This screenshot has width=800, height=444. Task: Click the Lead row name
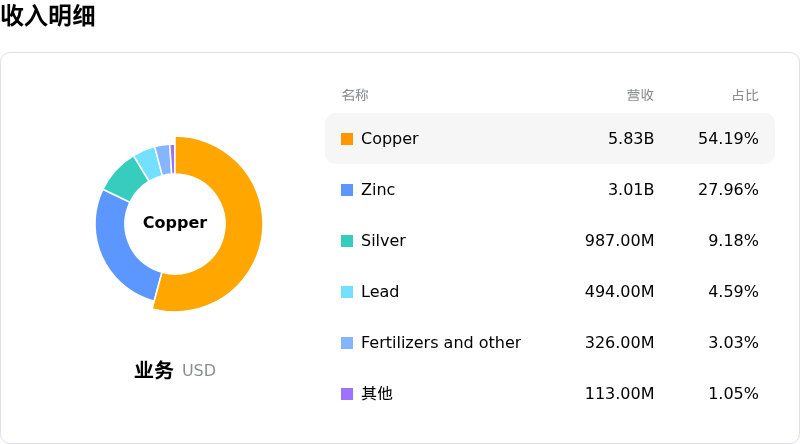click(380, 291)
